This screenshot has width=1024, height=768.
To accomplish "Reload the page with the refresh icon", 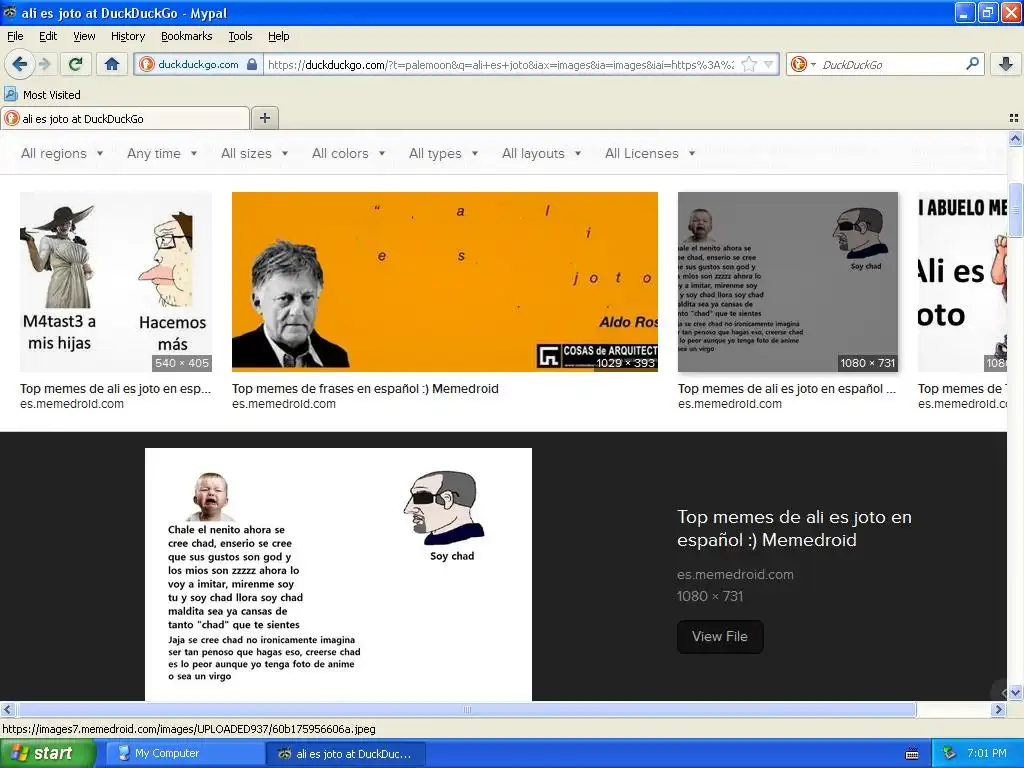I will 76,64.
